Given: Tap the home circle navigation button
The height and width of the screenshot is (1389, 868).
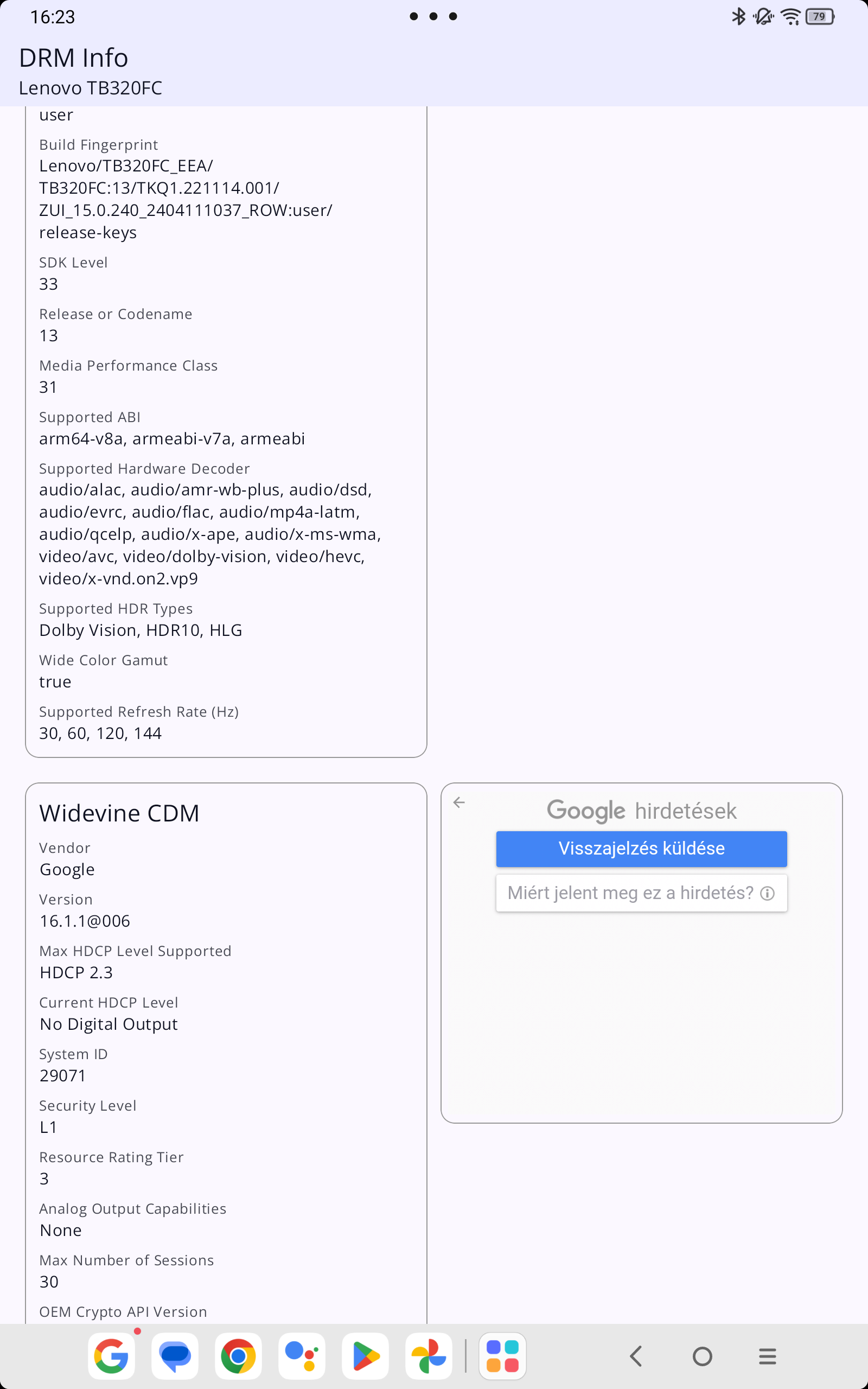Looking at the screenshot, I should pos(702,1356).
